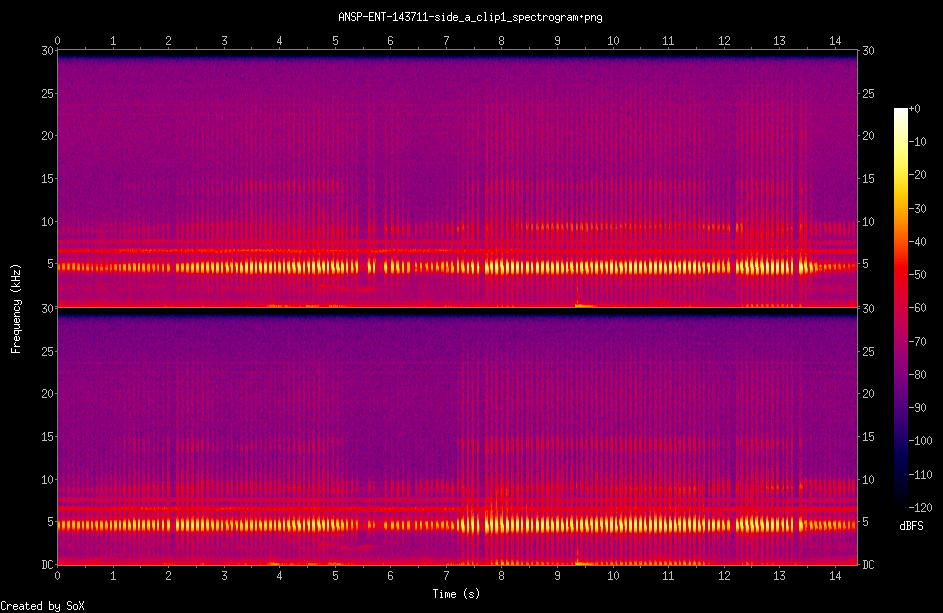This screenshot has width=943, height=613.
Task: Select the '-60' label on dBFS scale
Action: point(917,307)
